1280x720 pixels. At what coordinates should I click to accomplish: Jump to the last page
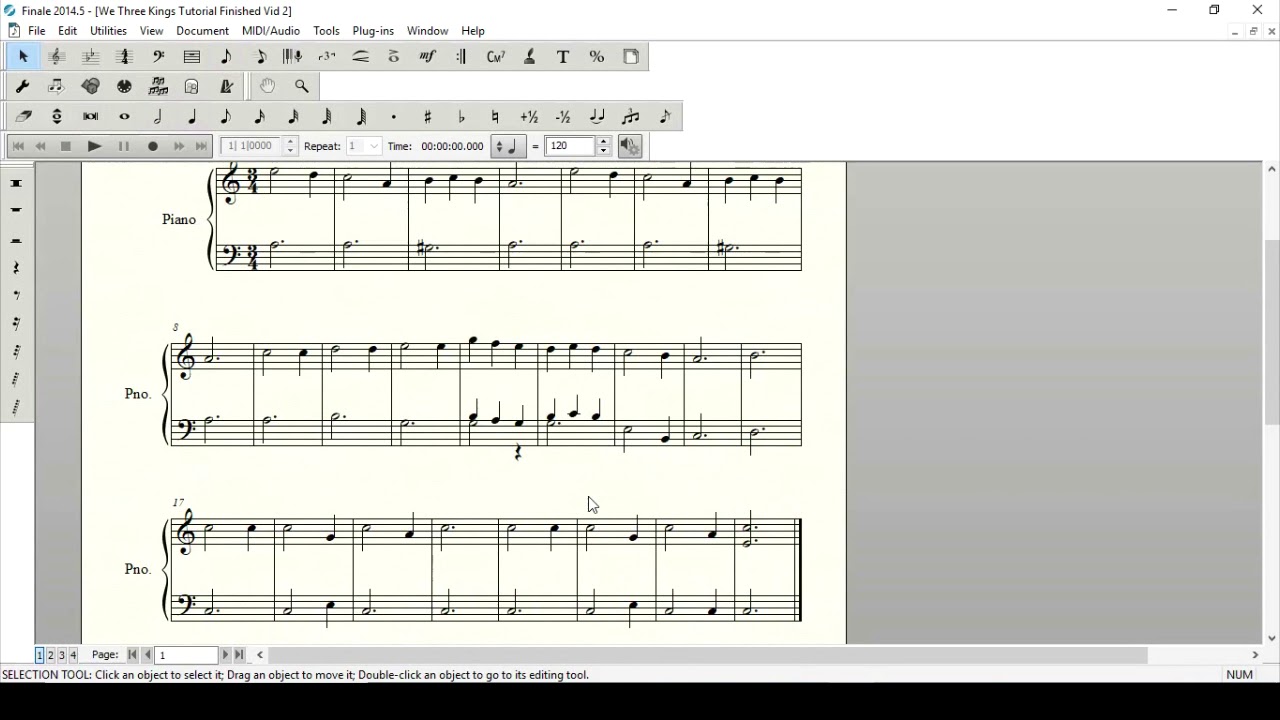pyautogui.click(x=240, y=655)
